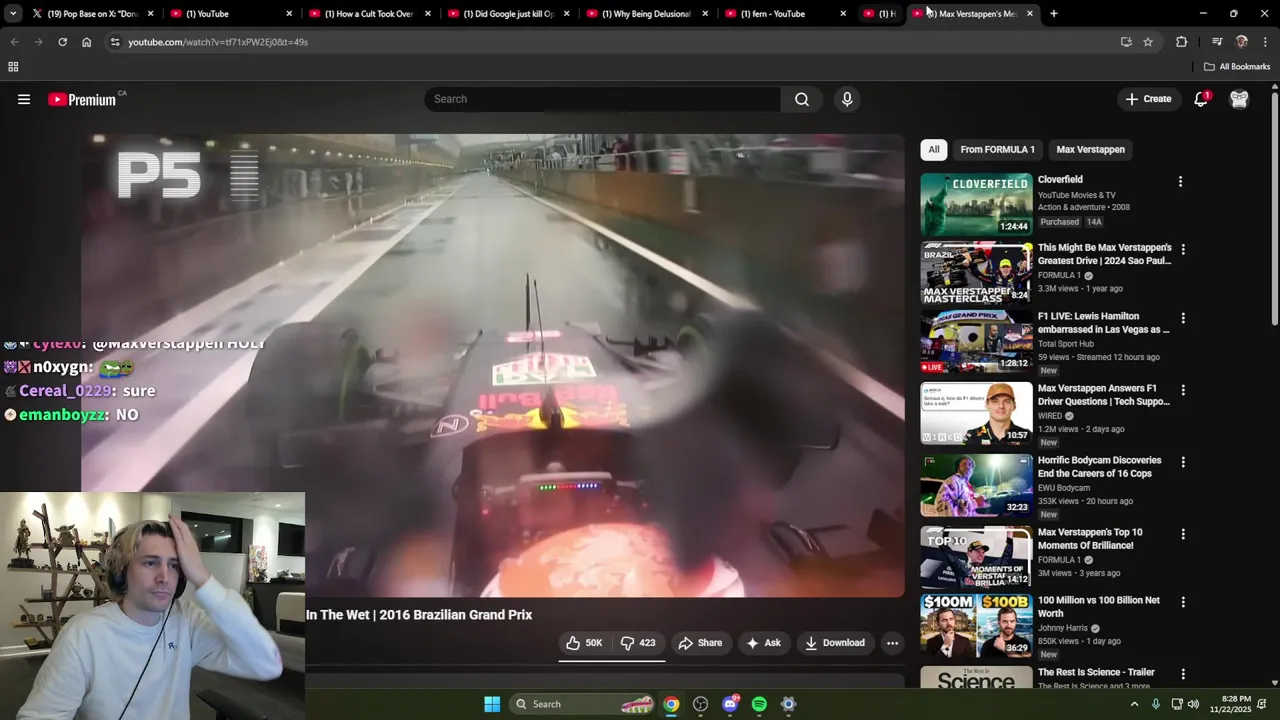
Task: Open options for The Rest Is Science trailer
Action: pyautogui.click(x=1183, y=674)
